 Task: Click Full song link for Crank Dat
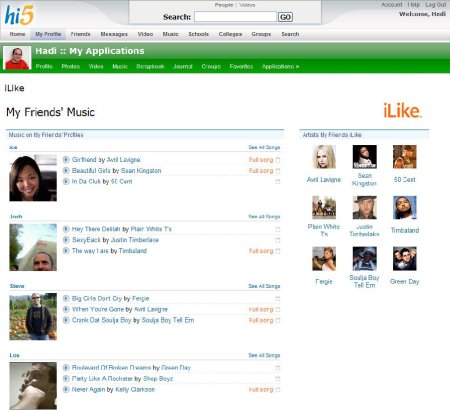(x=261, y=320)
